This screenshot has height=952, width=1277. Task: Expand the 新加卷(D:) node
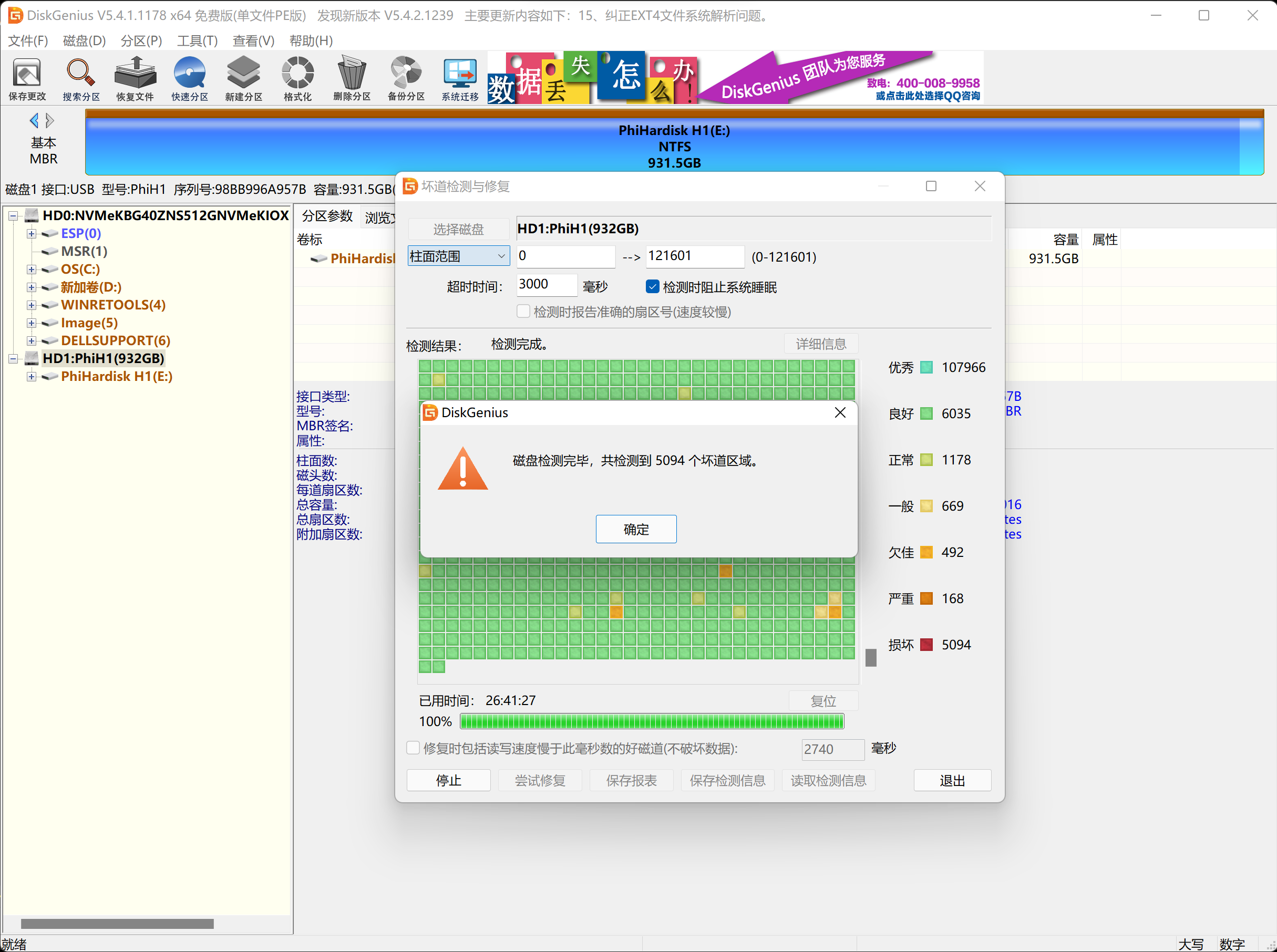tap(32, 287)
